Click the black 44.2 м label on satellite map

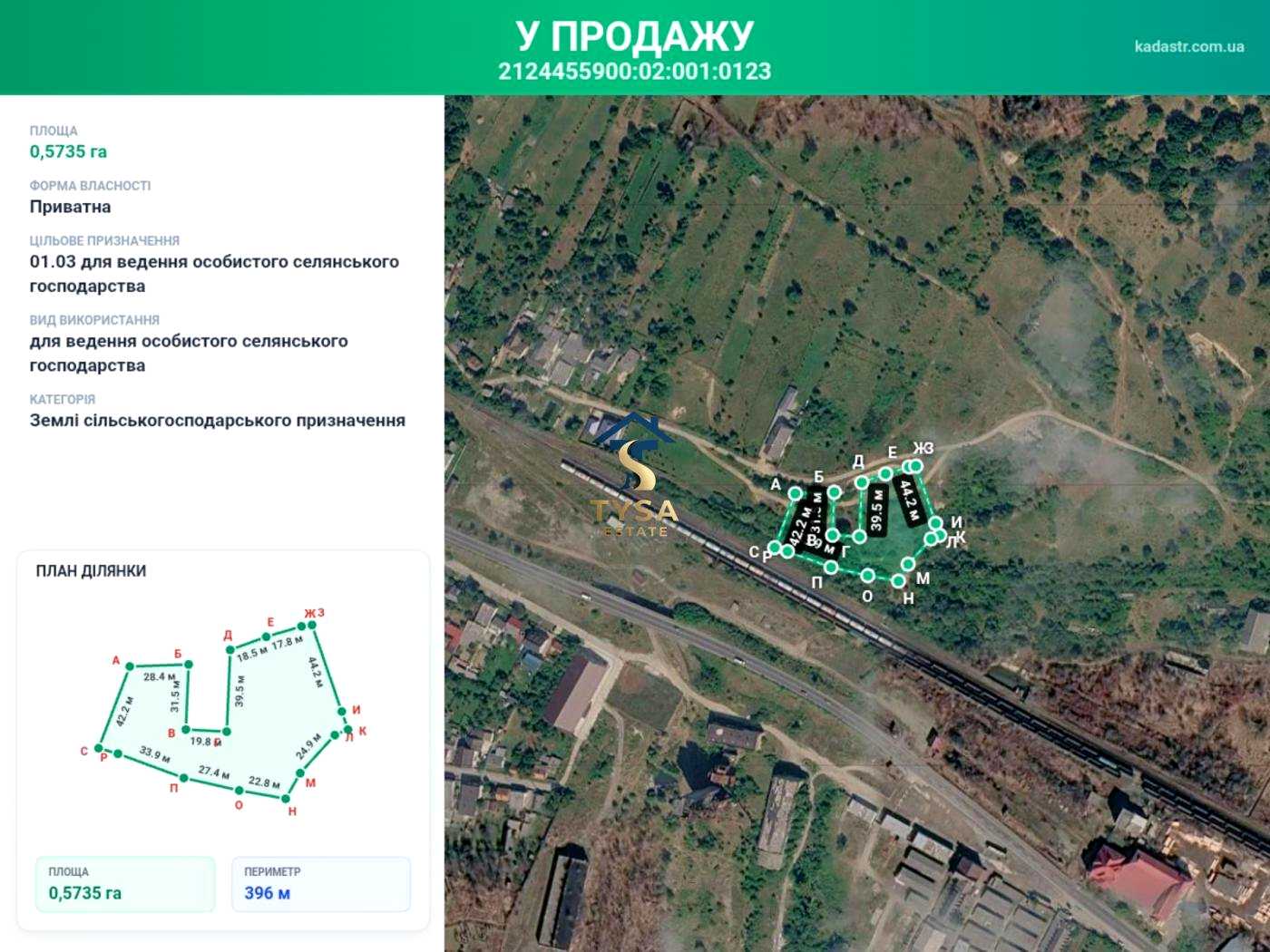[909, 500]
